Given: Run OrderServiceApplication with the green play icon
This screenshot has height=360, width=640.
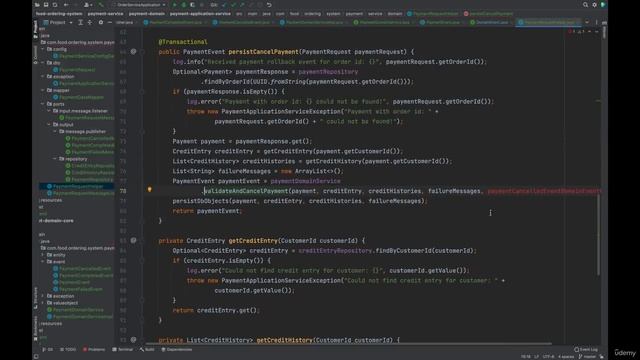Looking at the screenshot, I should pos(175,5).
